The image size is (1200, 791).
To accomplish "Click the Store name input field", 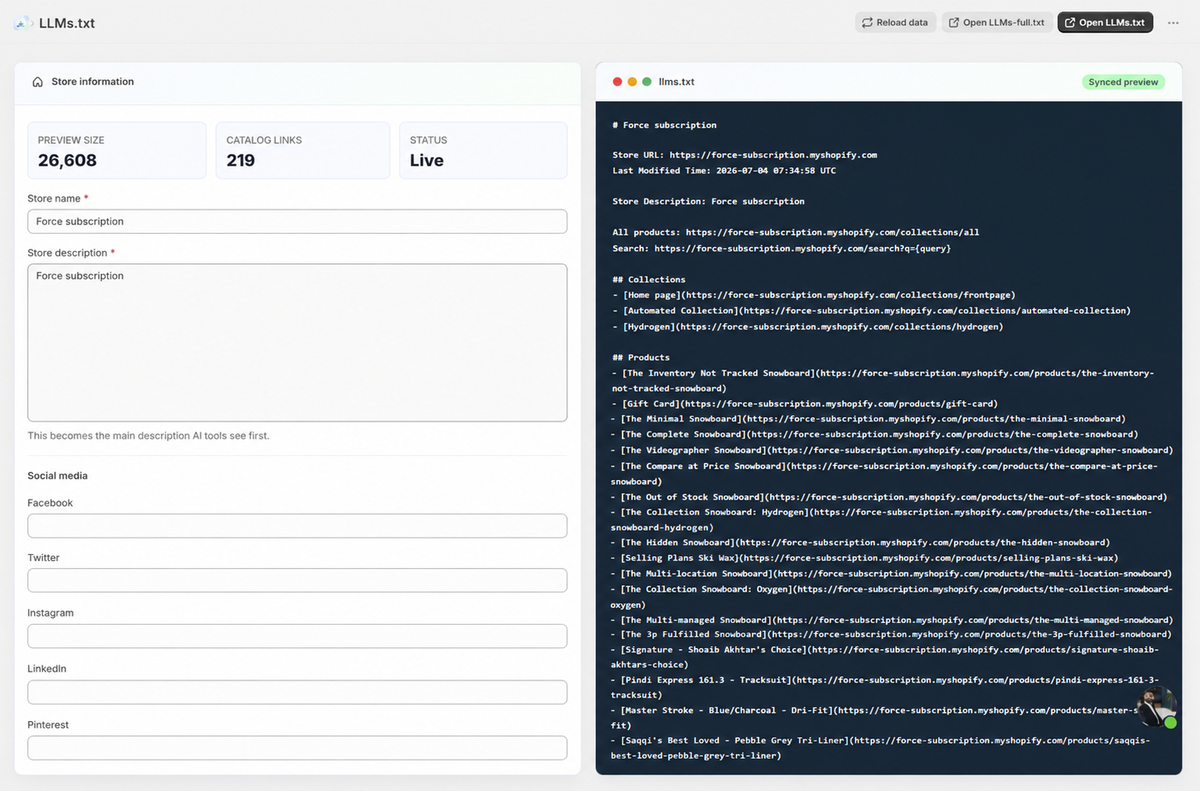I will click(x=297, y=221).
